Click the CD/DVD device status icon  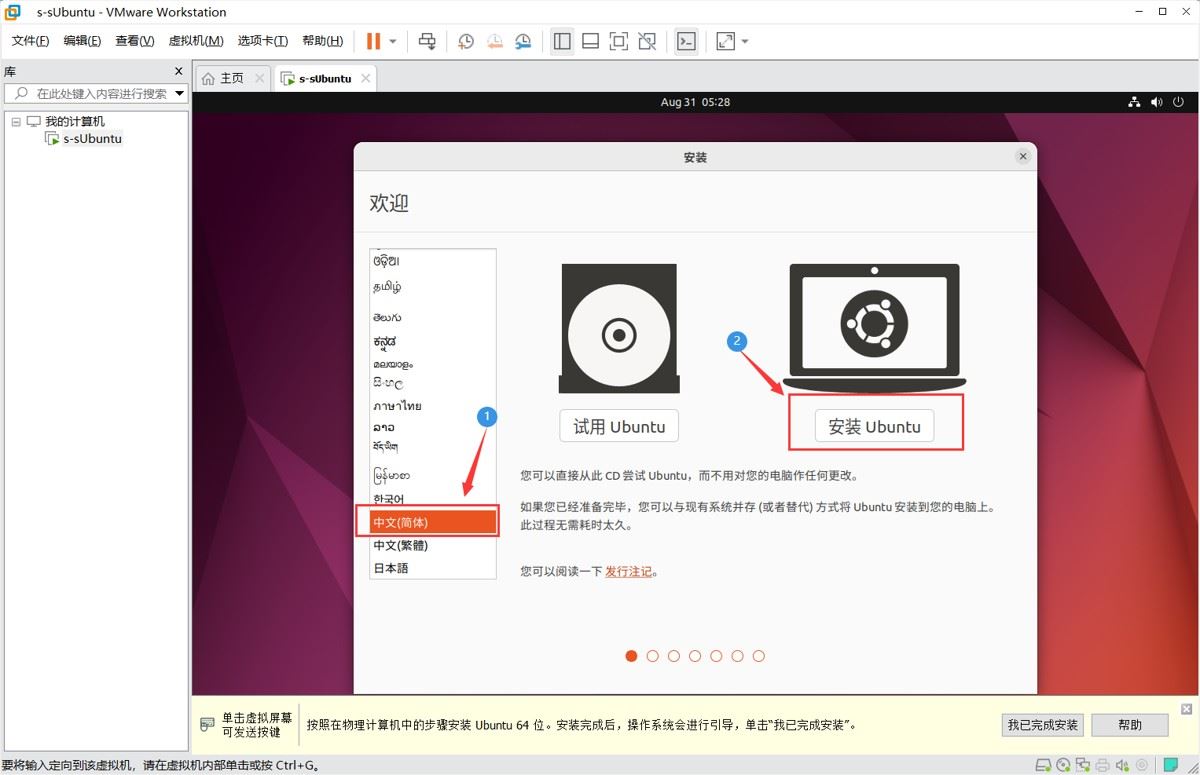(1063, 766)
